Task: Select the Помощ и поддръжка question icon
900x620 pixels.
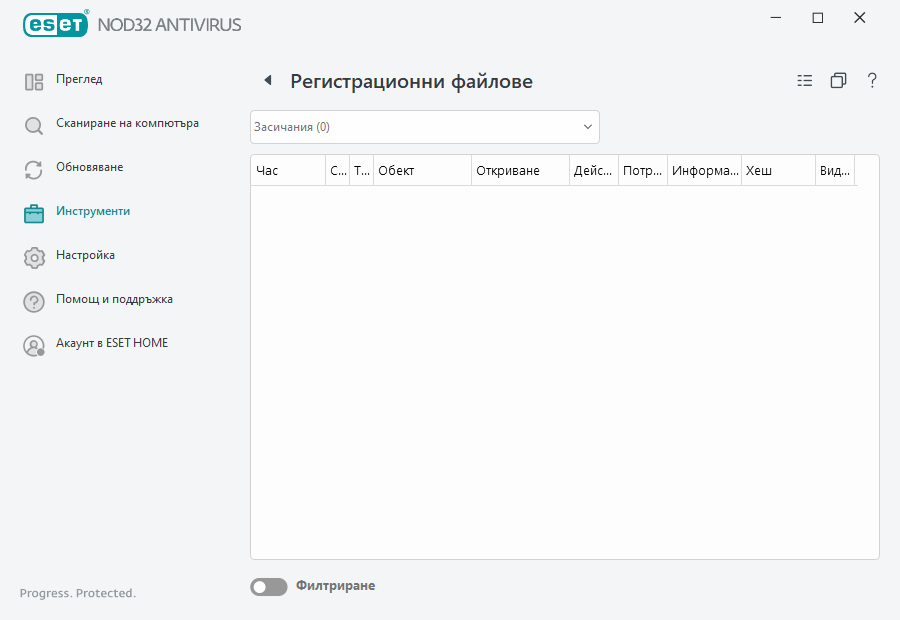Action: click(33, 300)
